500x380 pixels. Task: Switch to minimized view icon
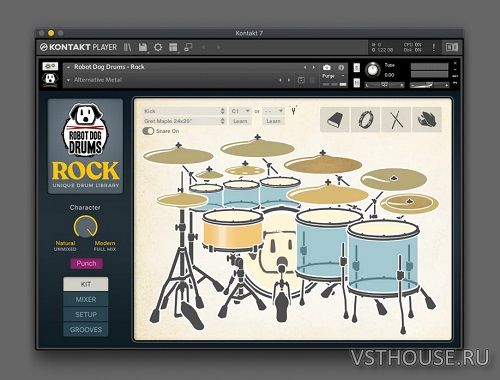(188, 47)
